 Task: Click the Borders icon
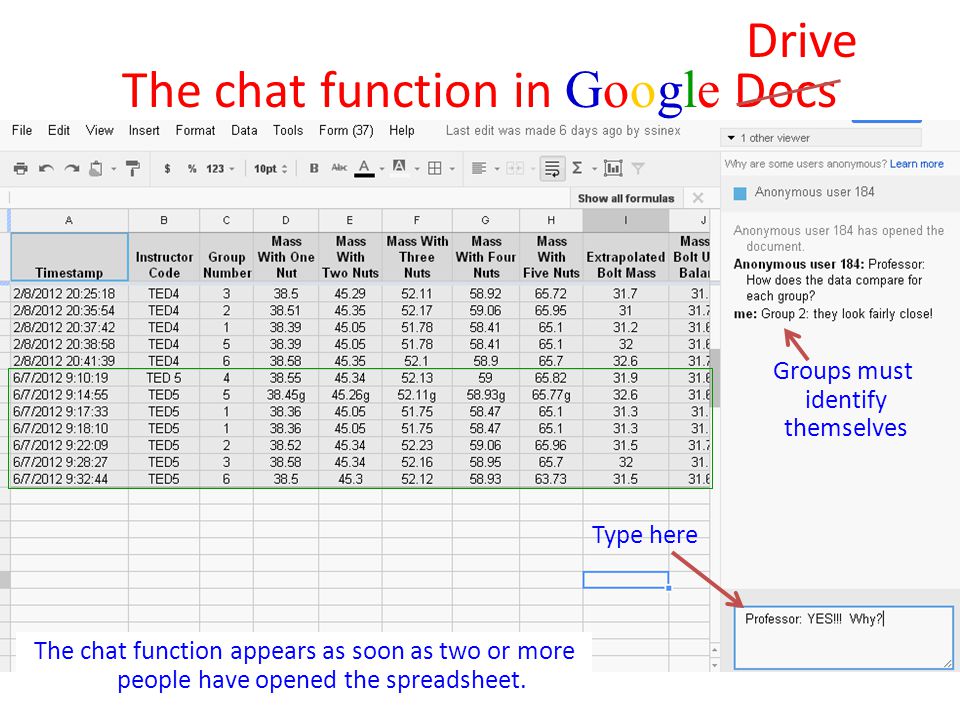click(x=435, y=168)
